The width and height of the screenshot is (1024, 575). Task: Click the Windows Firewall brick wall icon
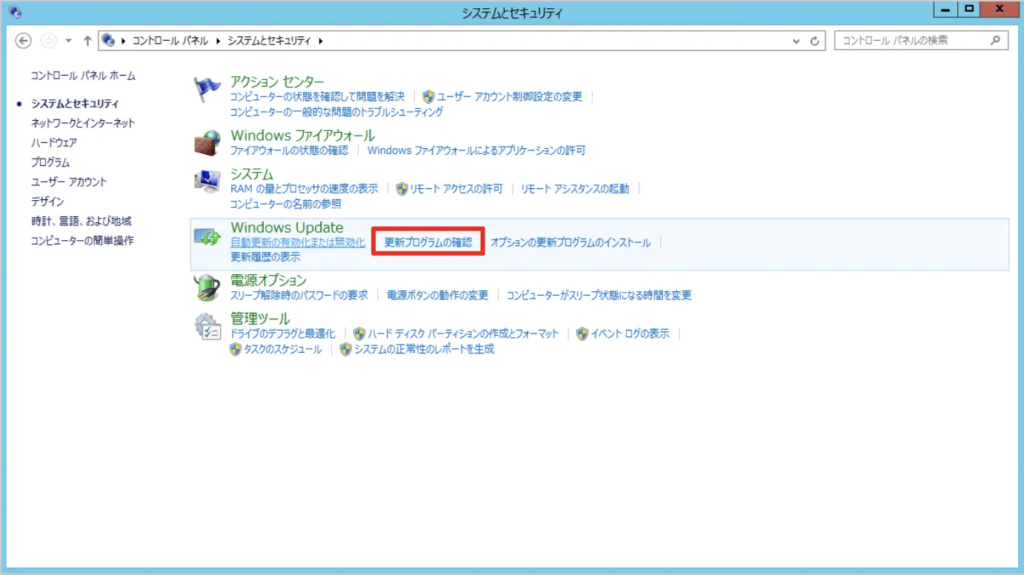click(207, 142)
